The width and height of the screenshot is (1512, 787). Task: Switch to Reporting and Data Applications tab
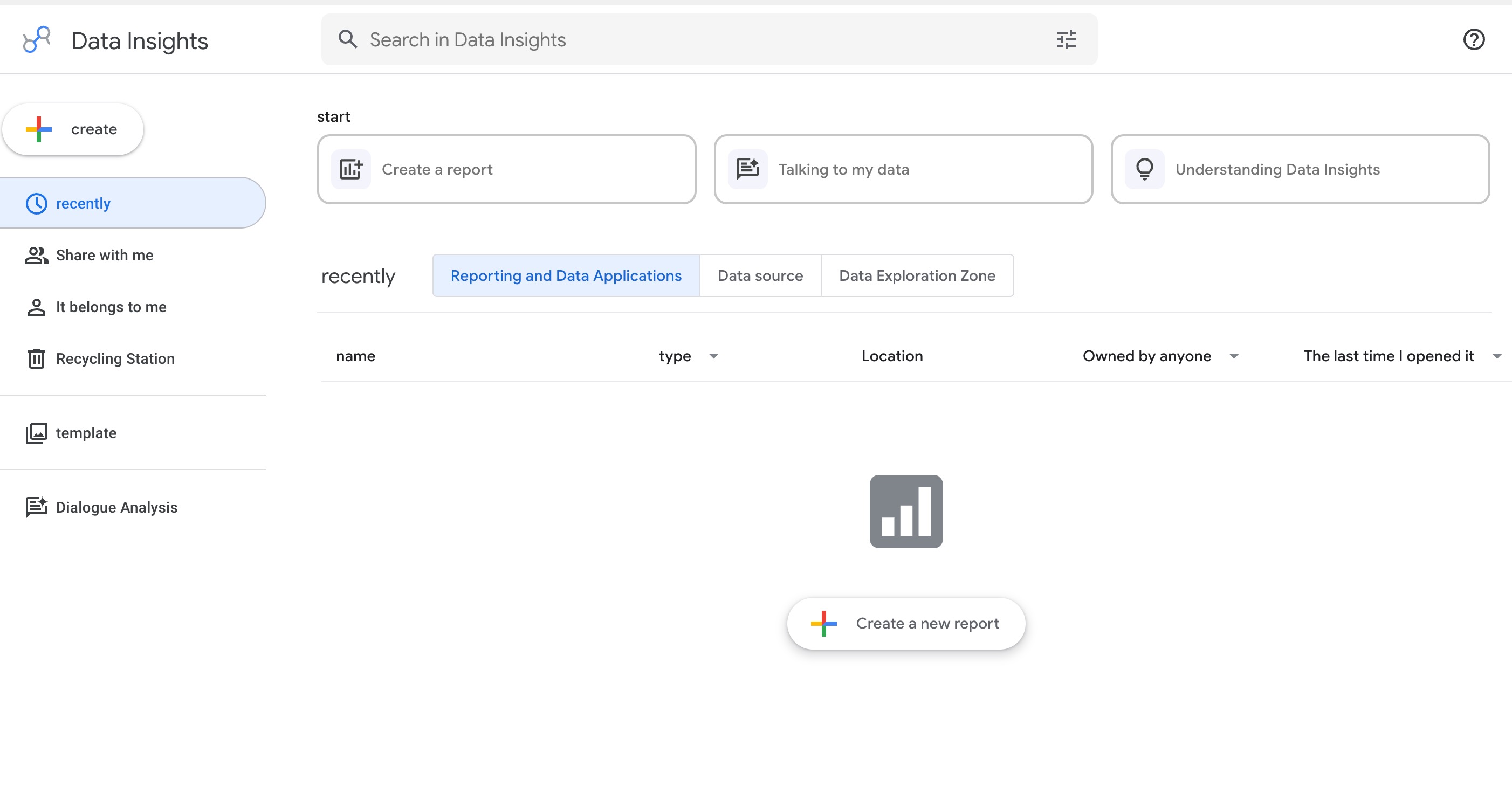coord(566,276)
